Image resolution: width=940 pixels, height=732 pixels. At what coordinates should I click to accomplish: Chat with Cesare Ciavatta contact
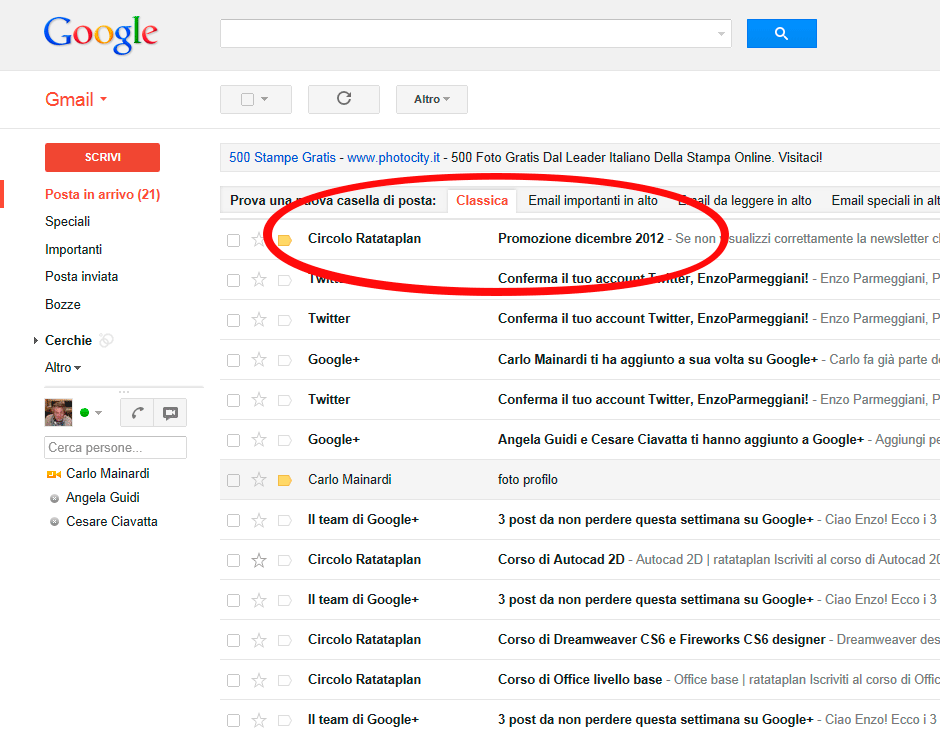[x=112, y=522]
